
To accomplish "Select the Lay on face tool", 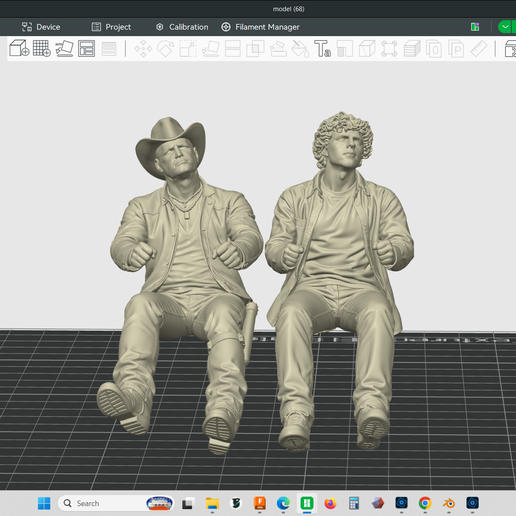I will 211,49.
